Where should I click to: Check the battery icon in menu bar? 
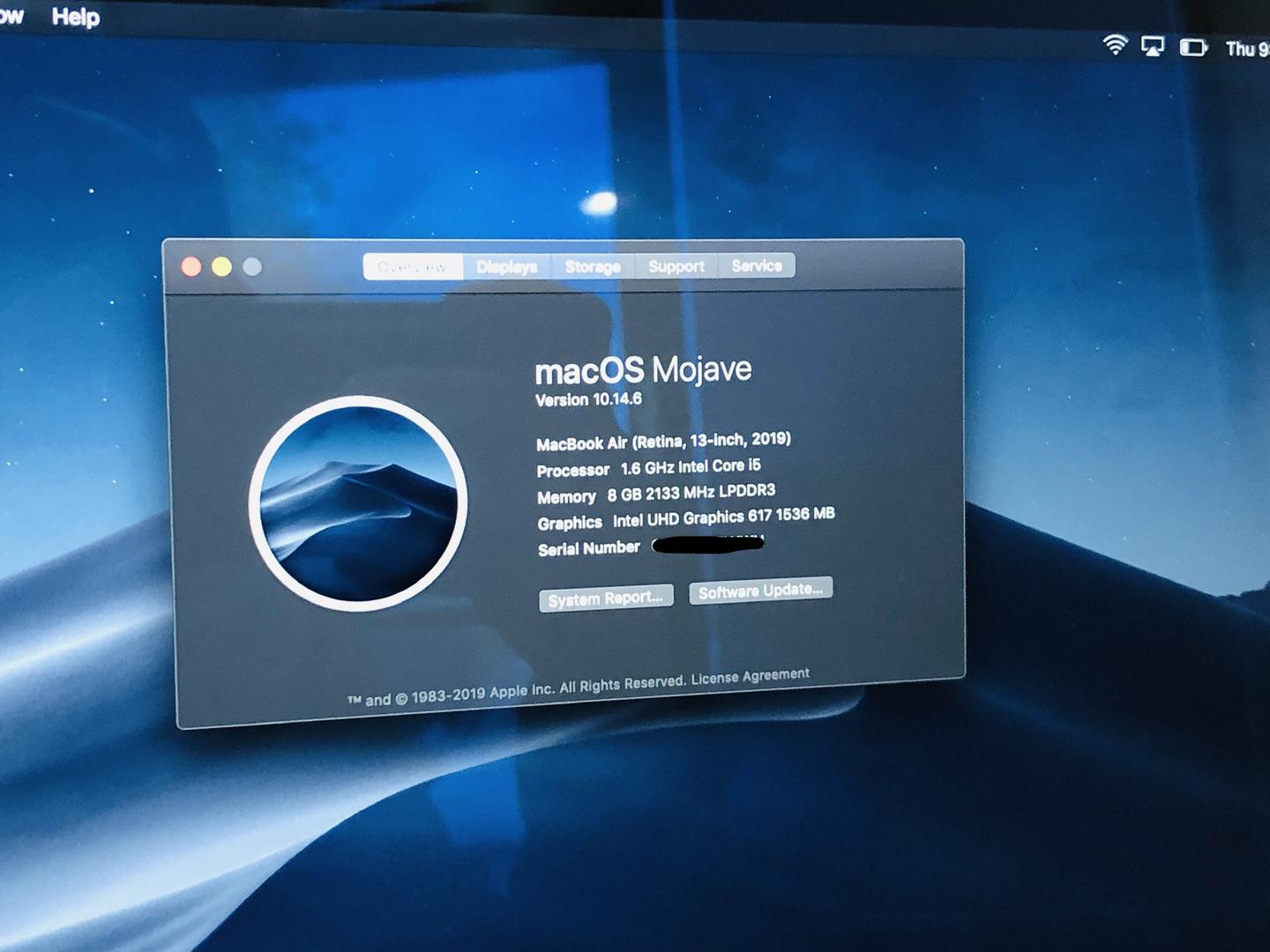coord(1193,47)
